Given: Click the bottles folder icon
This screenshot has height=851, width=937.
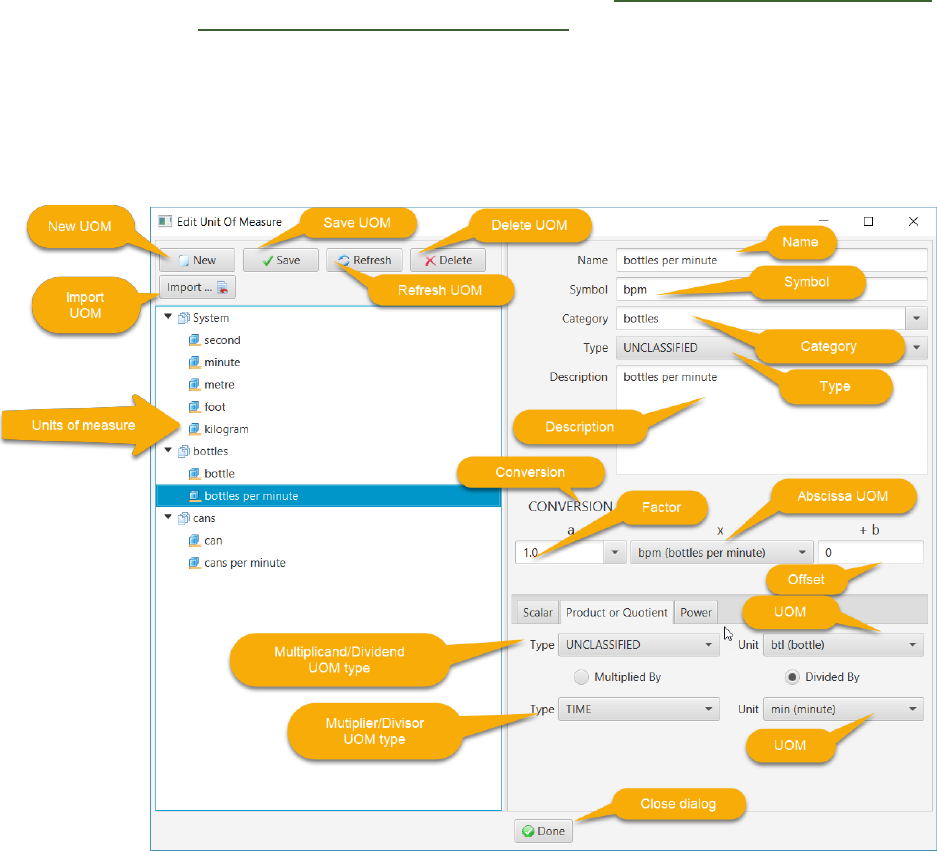Looking at the screenshot, I should 184,451.
